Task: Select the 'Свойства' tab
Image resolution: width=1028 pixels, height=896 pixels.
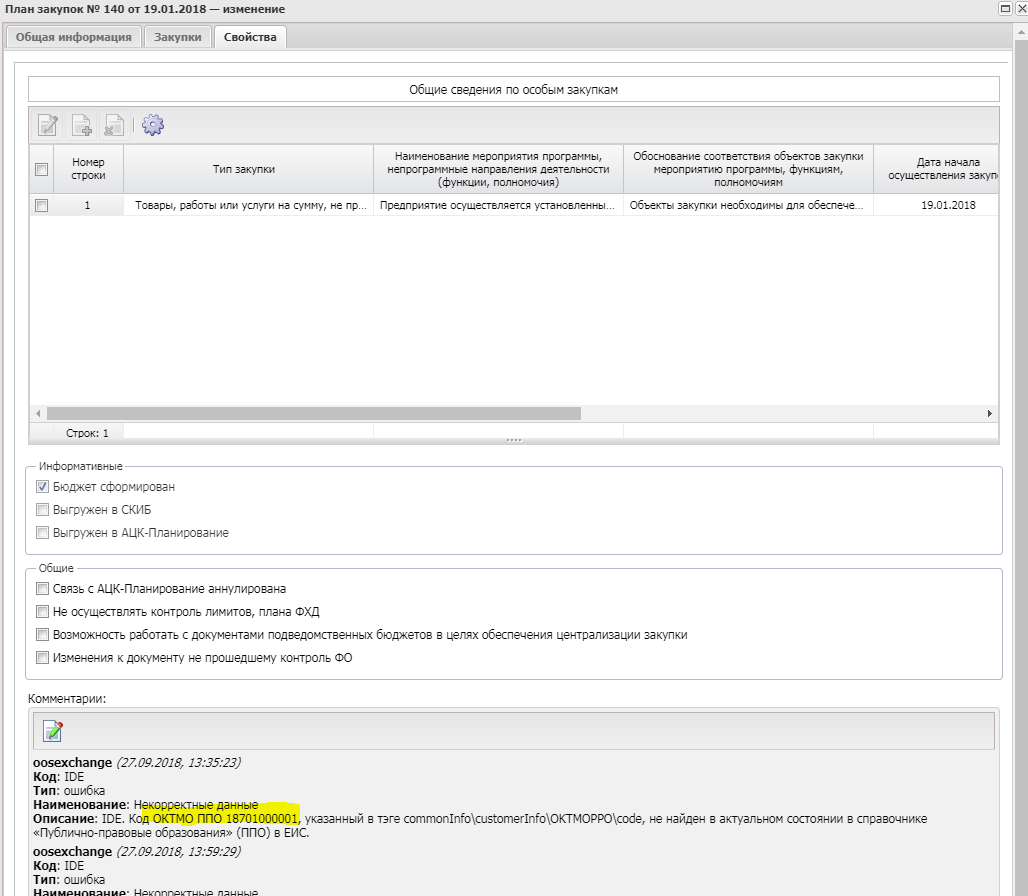Action: pyautogui.click(x=250, y=37)
